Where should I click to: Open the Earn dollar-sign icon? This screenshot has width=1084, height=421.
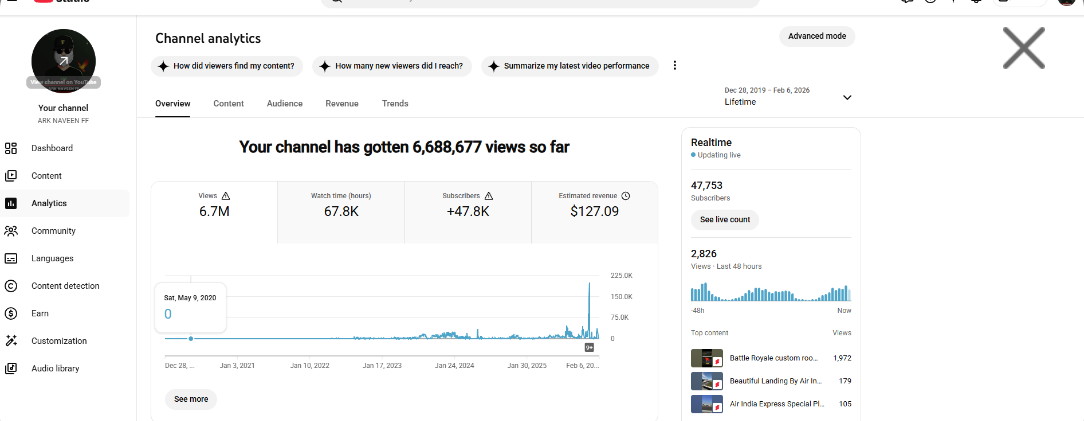coord(11,313)
